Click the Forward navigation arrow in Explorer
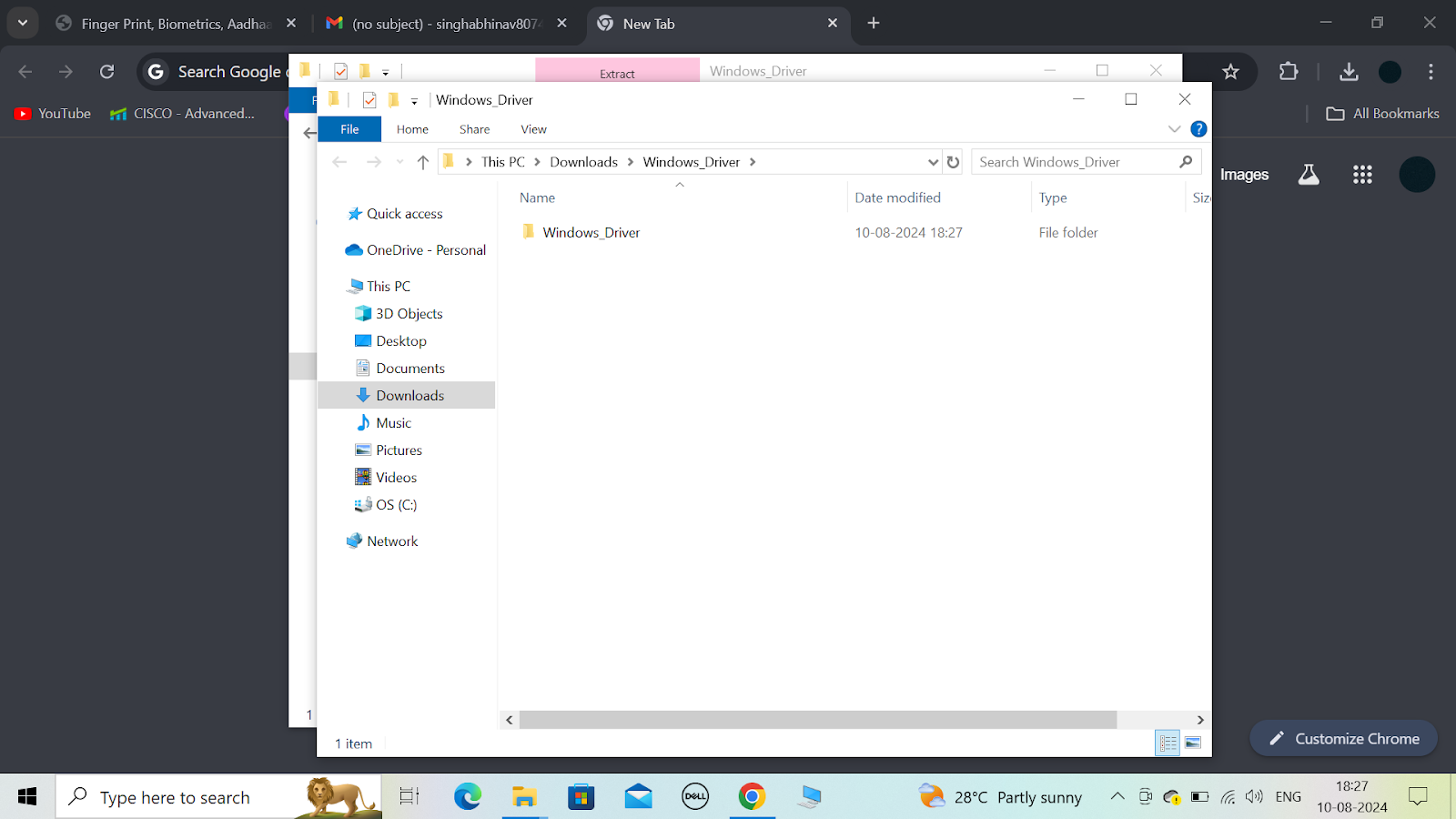This screenshot has height=819, width=1456. click(373, 162)
